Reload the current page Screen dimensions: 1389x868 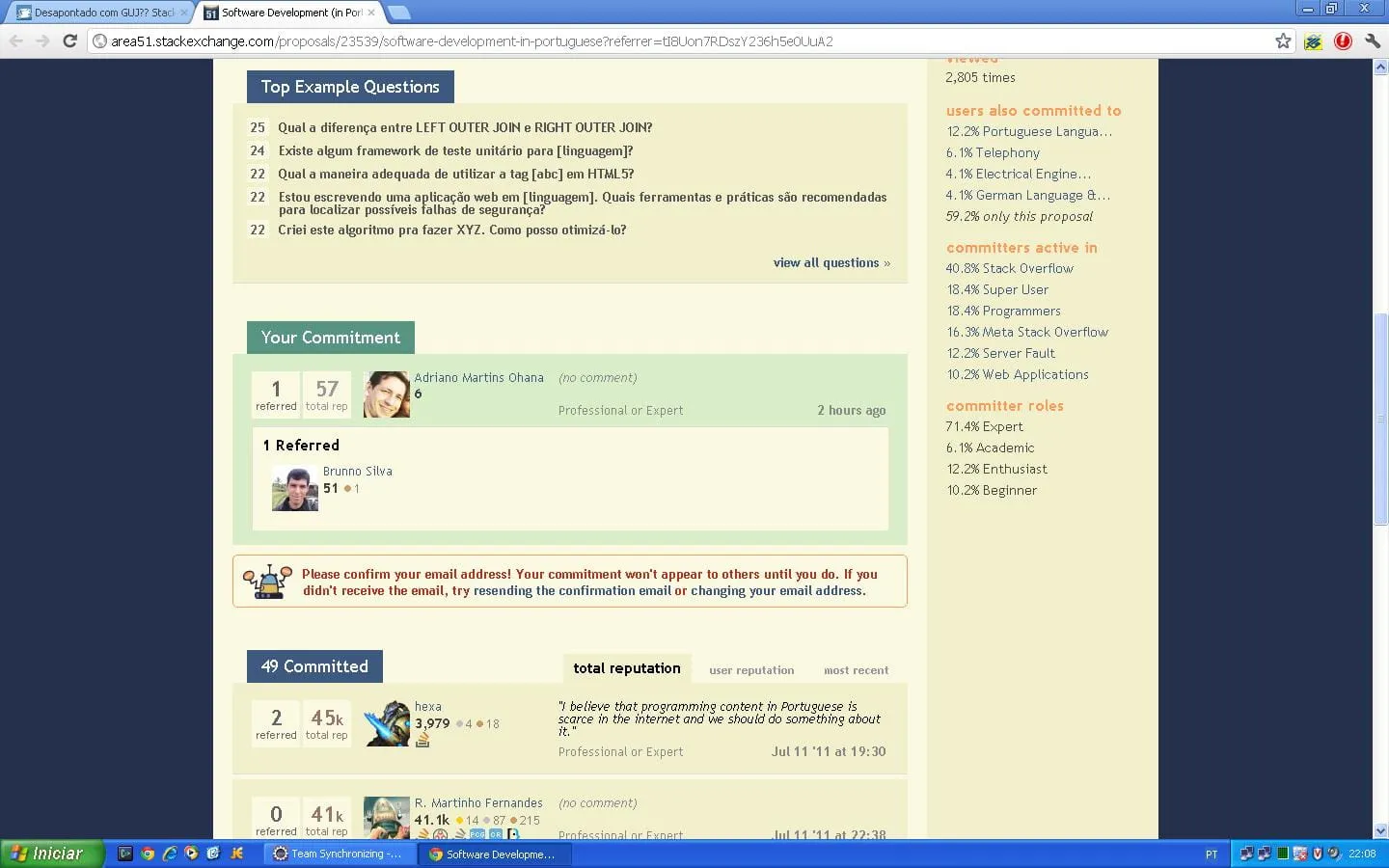click(x=69, y=41)
